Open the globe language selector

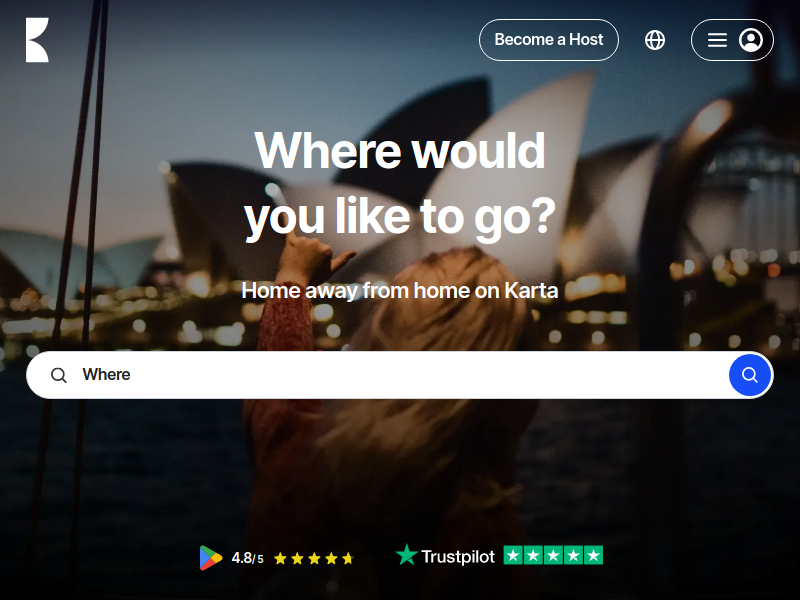click(x=655, y=40)
